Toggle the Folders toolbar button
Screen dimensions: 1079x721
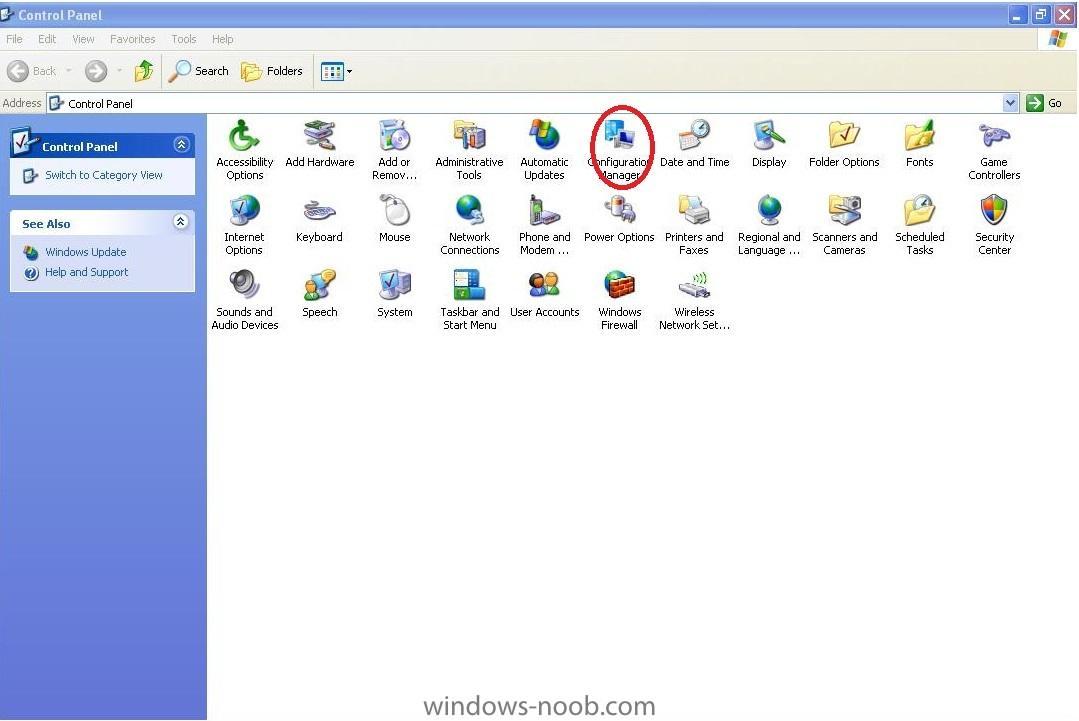pos(272,71)
